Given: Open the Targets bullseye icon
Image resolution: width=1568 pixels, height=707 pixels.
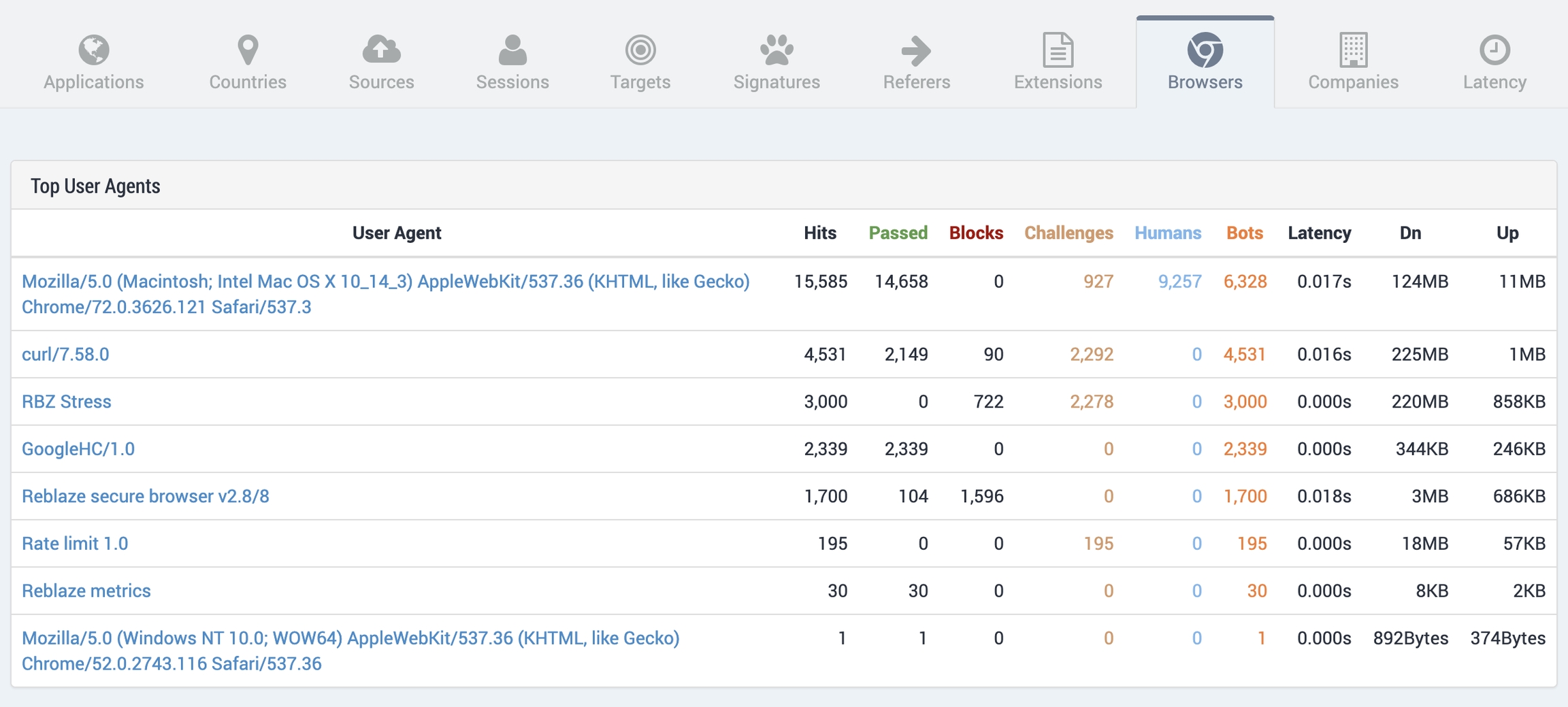Looking at the screenshot, I should click(x=640, y=50).
